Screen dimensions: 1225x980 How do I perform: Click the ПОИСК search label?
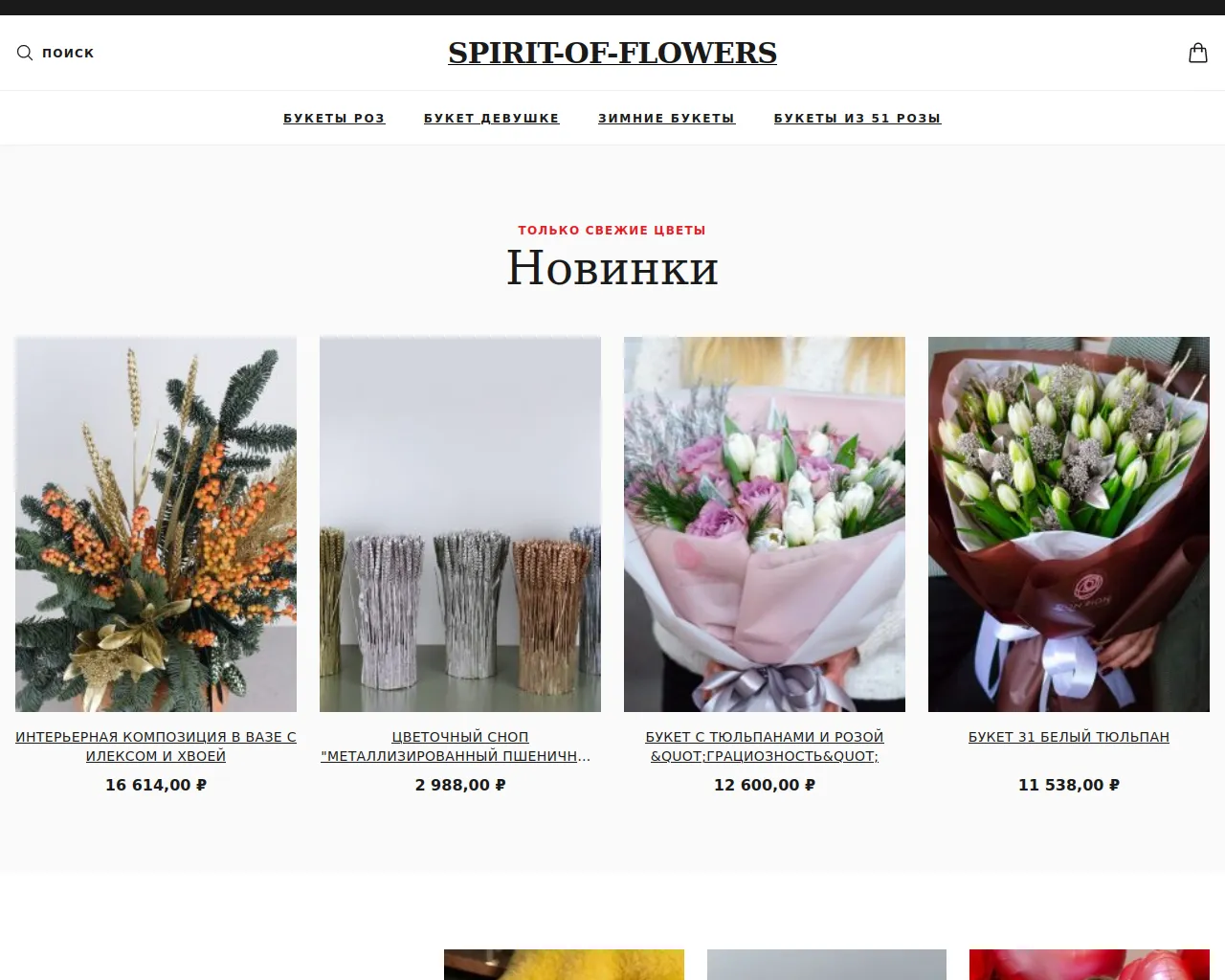[68, 53]
